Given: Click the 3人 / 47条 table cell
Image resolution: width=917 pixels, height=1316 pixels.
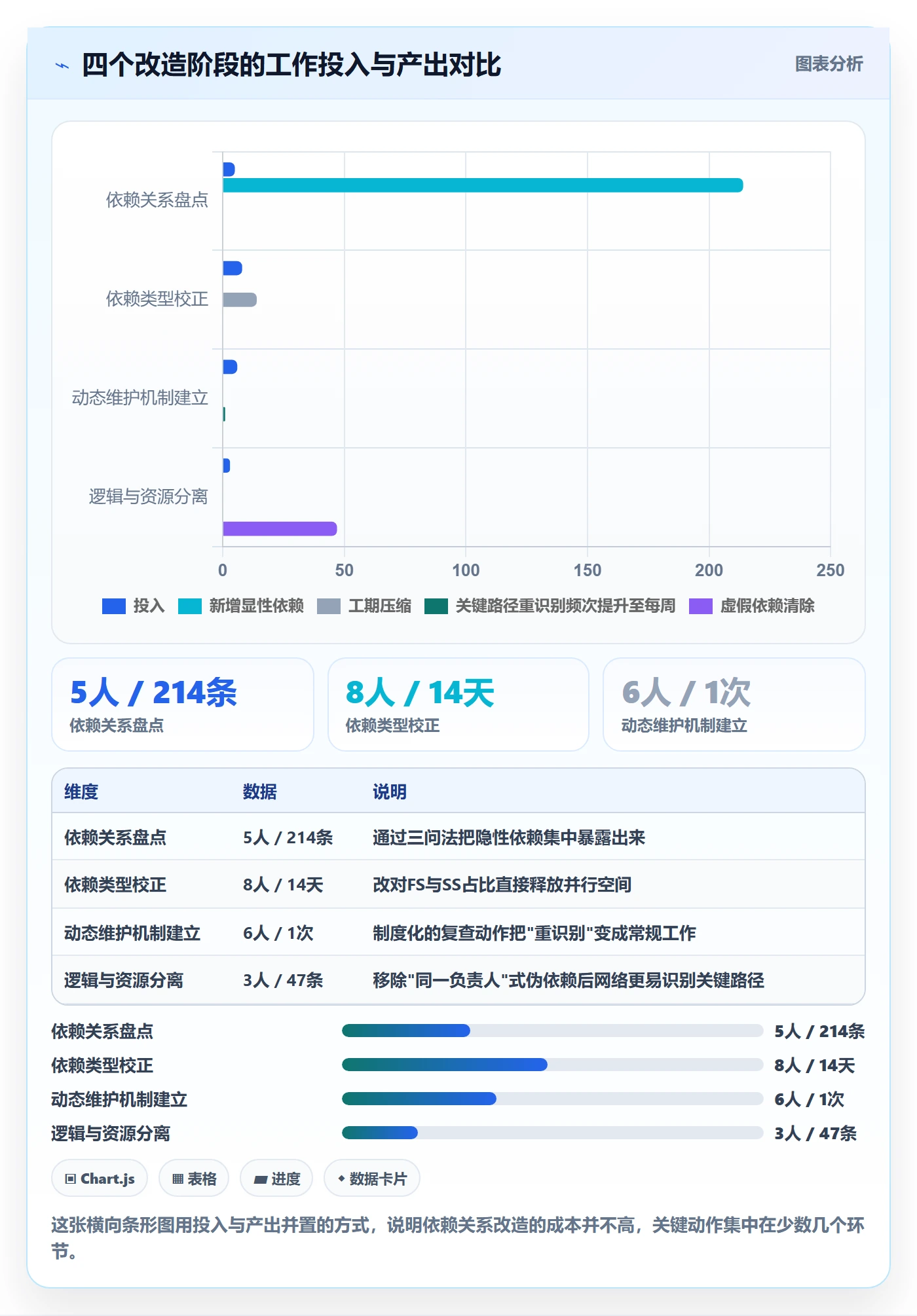Looking at the screenshot, I should tap(283, 980).
